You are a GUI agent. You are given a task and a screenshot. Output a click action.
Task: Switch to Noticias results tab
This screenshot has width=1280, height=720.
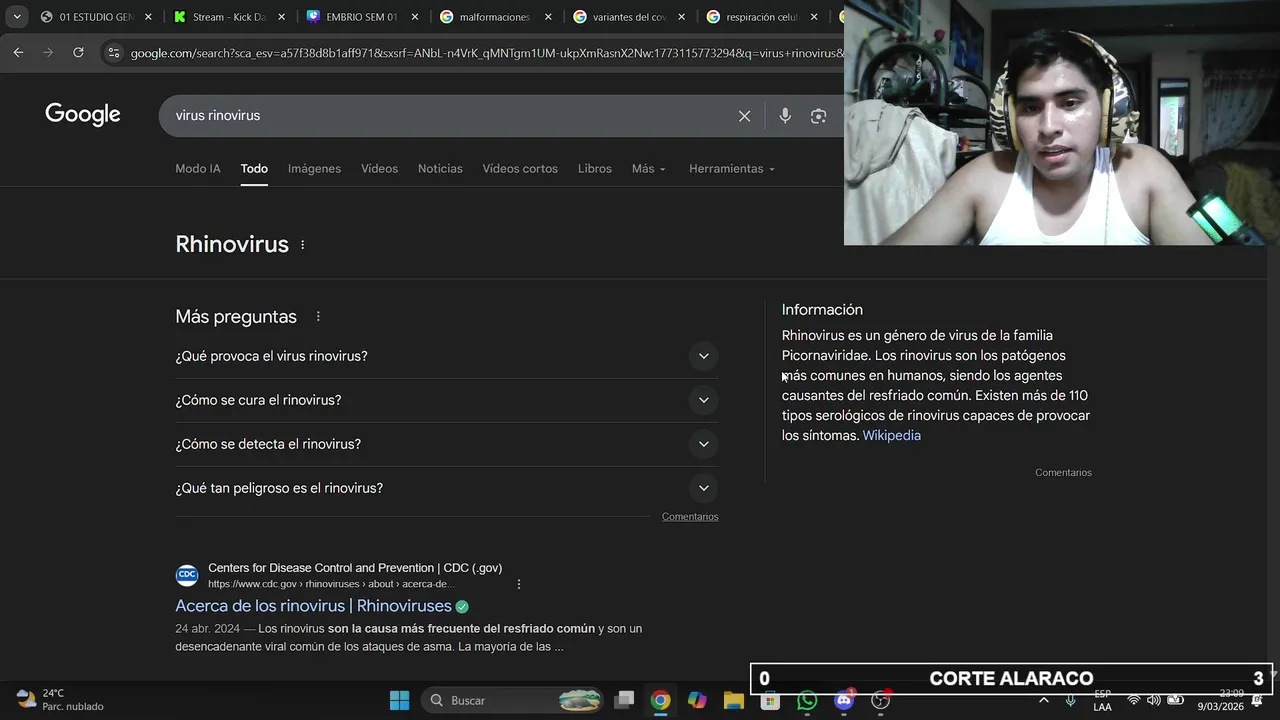pos(440,169)
